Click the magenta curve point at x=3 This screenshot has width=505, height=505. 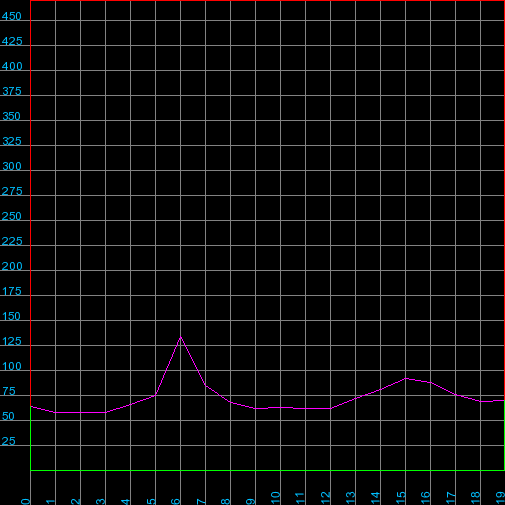(106, 412)
